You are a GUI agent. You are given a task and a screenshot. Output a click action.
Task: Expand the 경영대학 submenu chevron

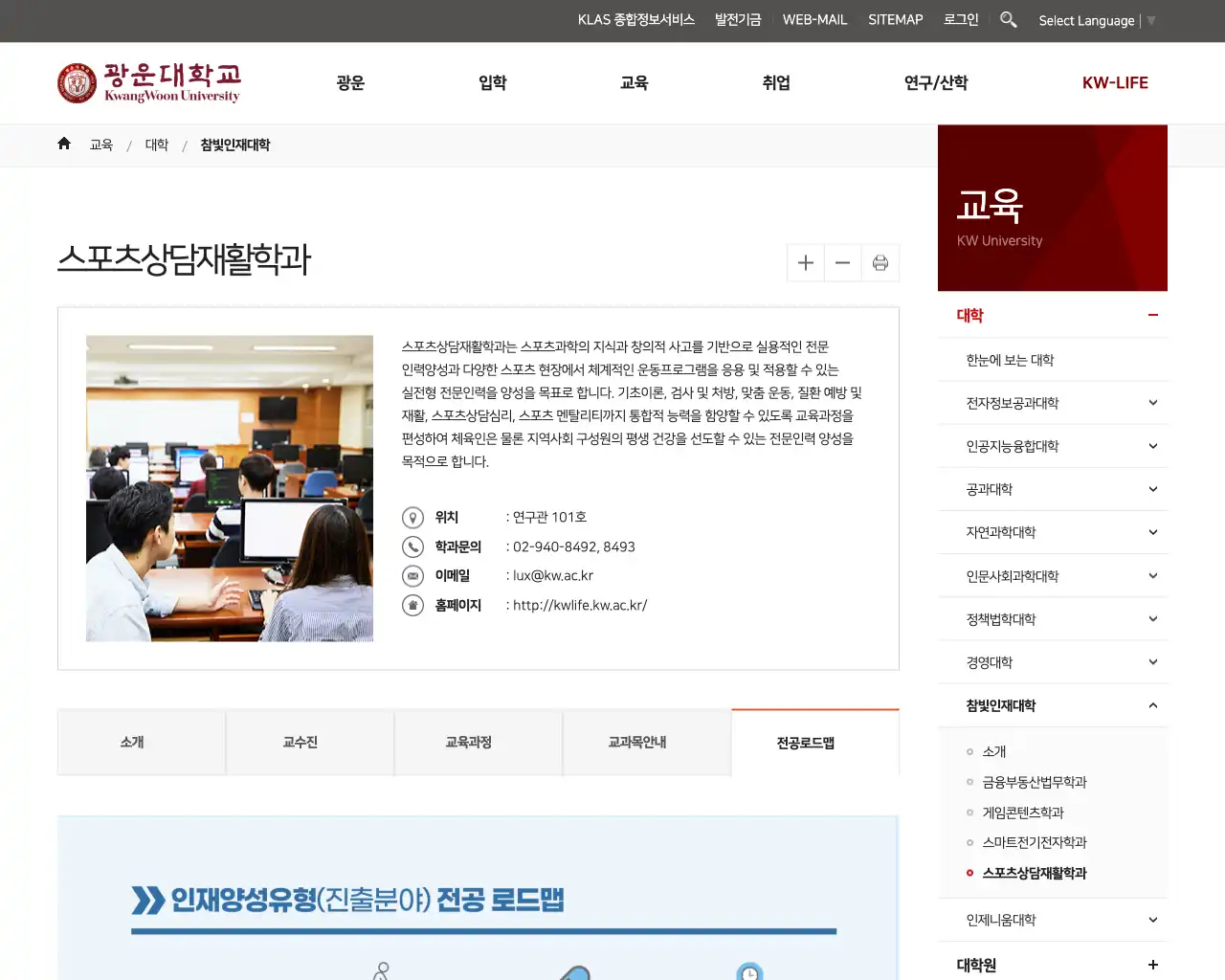coord(1152,662)
